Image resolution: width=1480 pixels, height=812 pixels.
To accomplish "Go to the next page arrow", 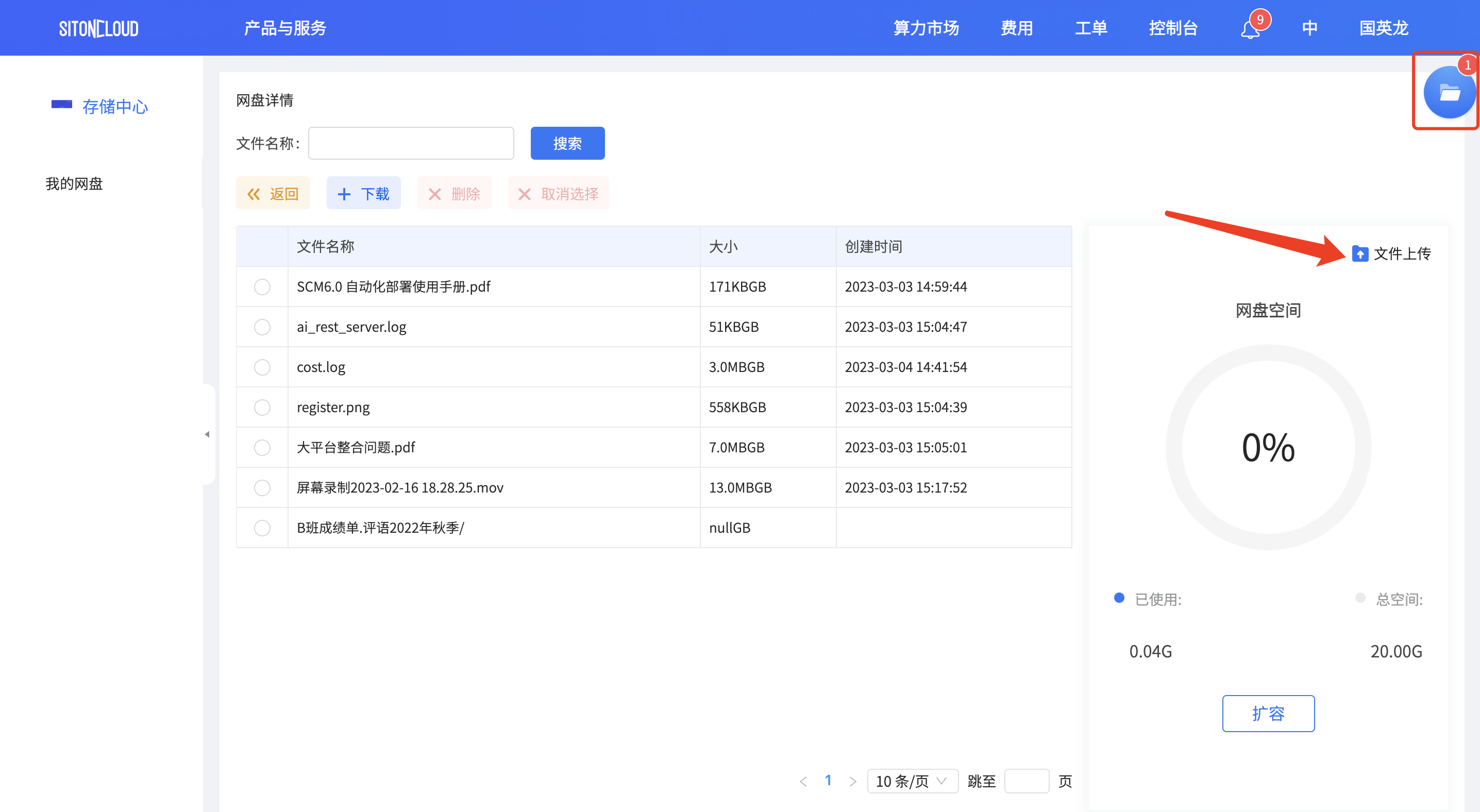I will point(853,781).
